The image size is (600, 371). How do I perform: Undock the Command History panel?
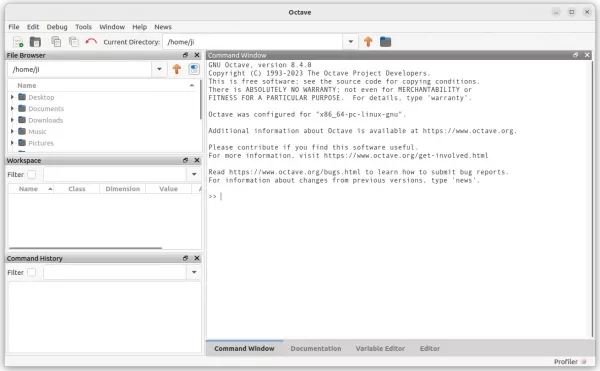click(x=186, y=258)
